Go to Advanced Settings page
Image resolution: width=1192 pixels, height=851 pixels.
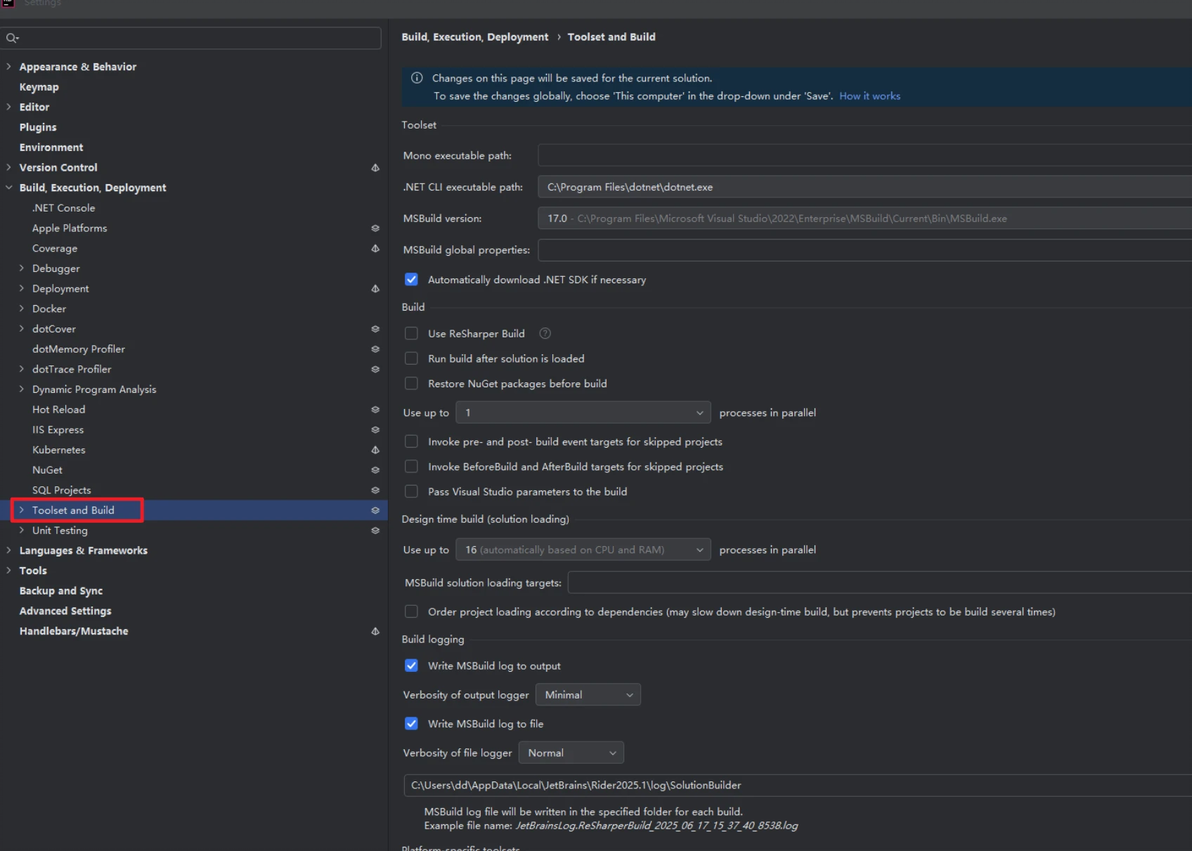tap(65, 611)
